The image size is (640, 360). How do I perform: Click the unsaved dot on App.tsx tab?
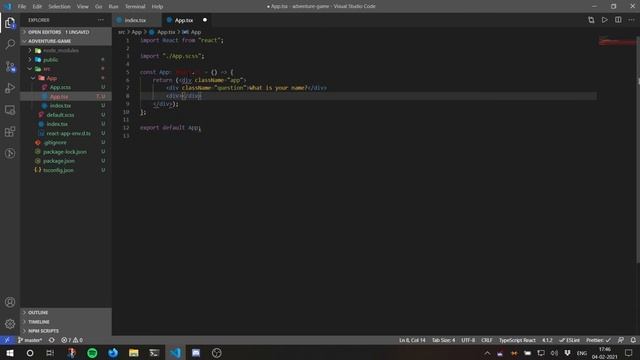coord(205,20)
